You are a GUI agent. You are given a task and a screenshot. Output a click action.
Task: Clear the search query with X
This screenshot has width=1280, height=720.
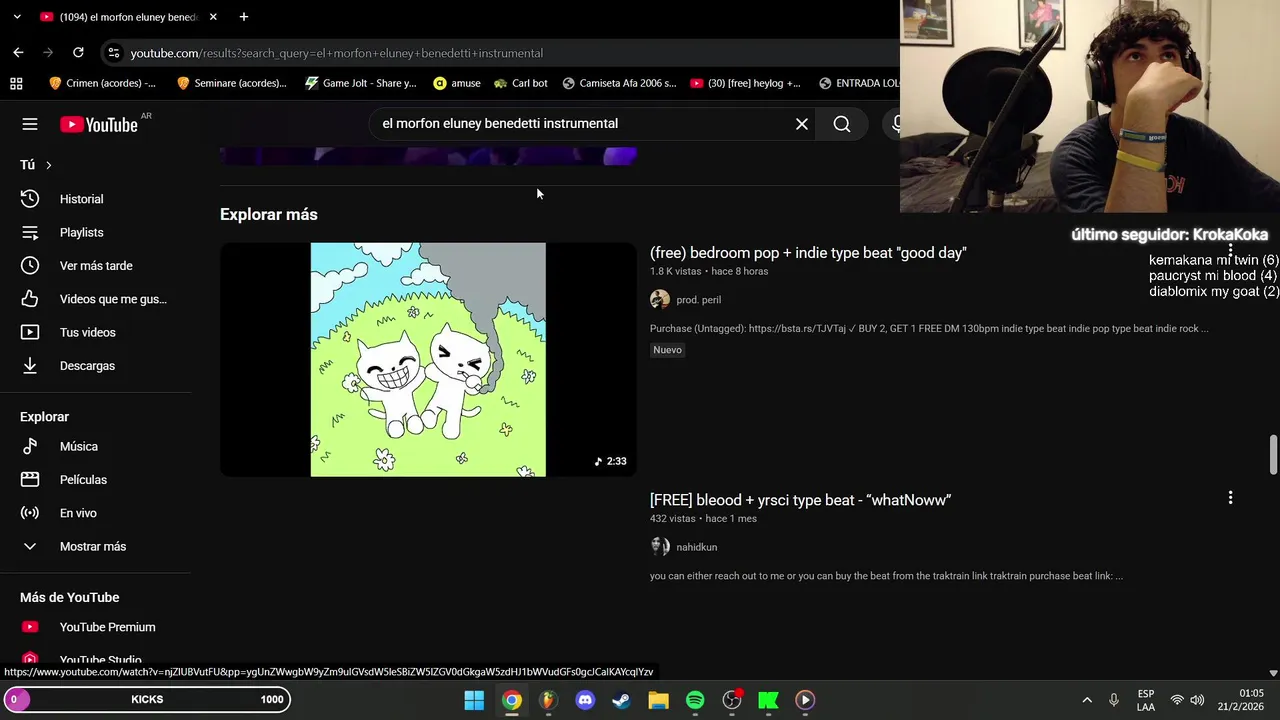click(802, 124)
